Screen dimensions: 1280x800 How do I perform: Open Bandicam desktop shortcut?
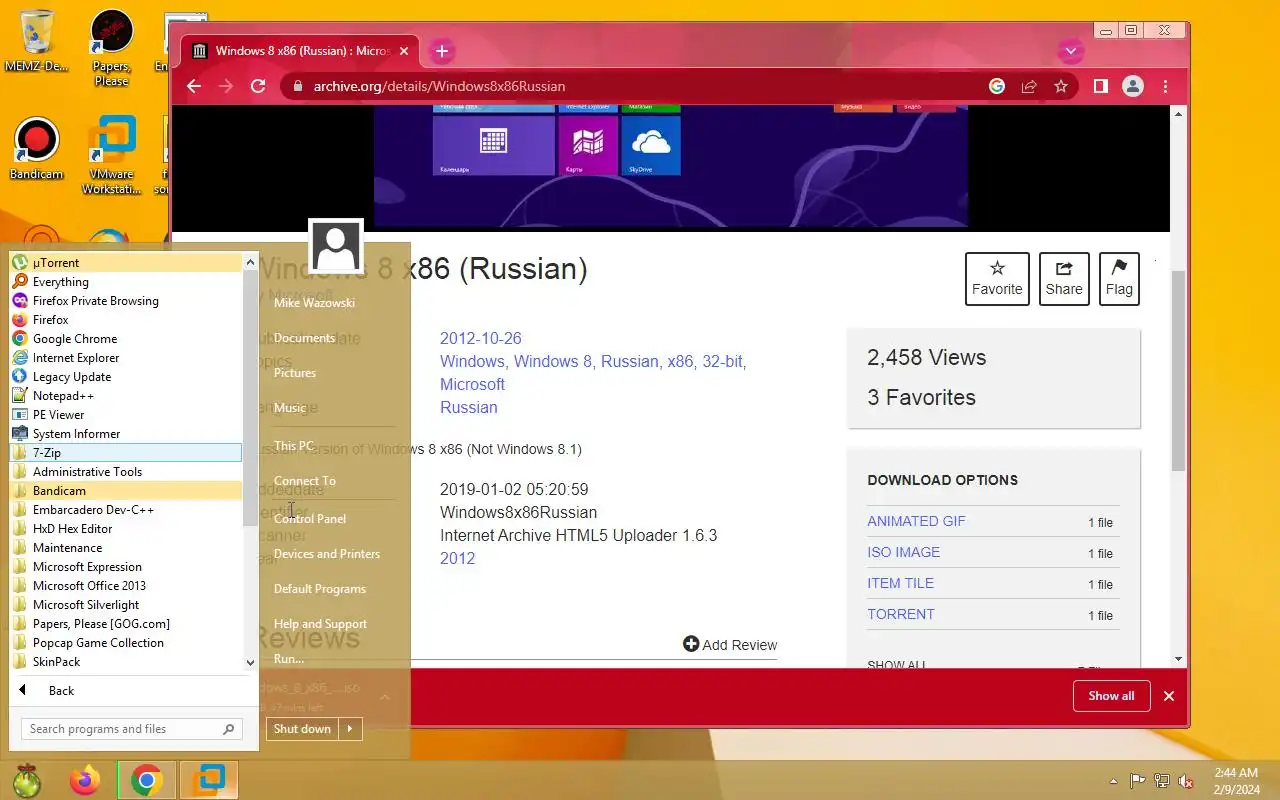(x=37, y=150)
